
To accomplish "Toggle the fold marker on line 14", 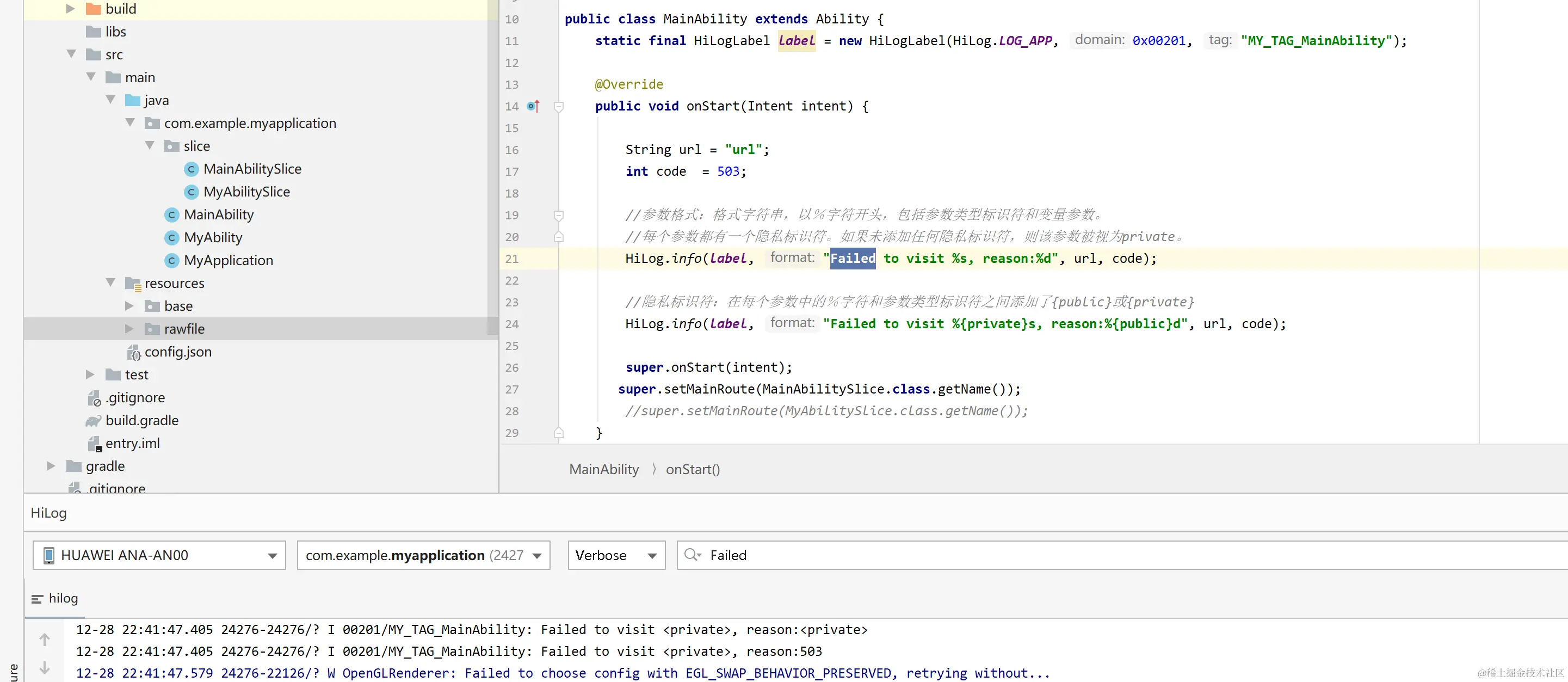I will coord(558,107).
